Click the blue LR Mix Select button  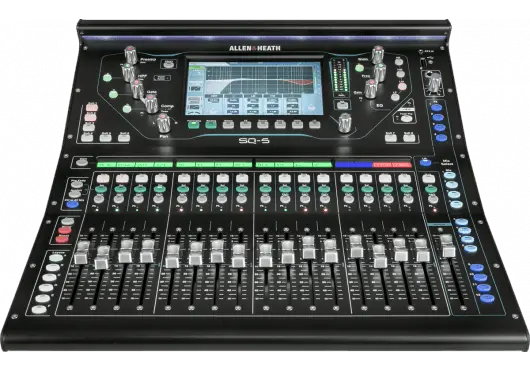426,163
